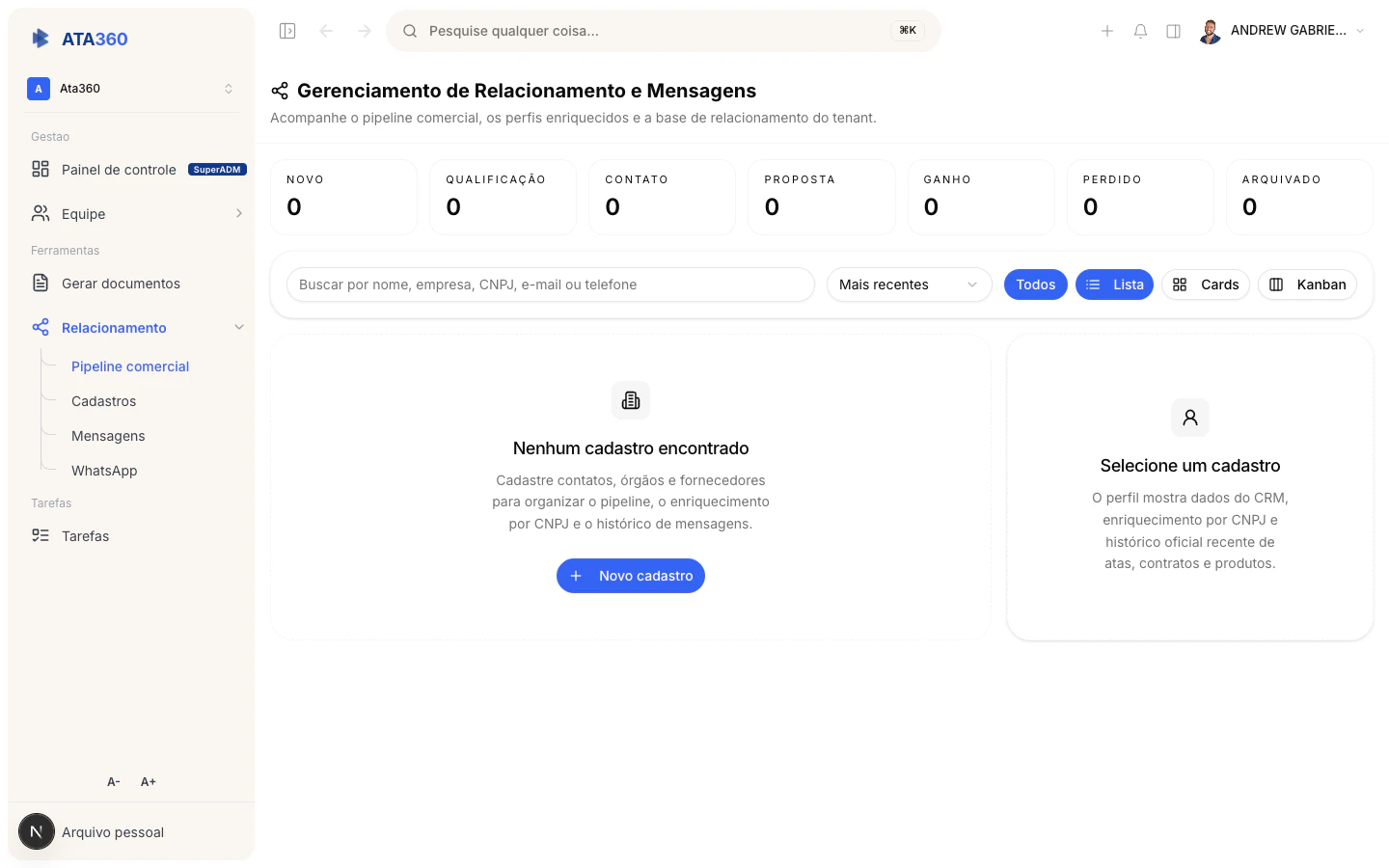Click the plus icon in the top toolbar
This screenshot has height=868, width=1389.
1107,30
